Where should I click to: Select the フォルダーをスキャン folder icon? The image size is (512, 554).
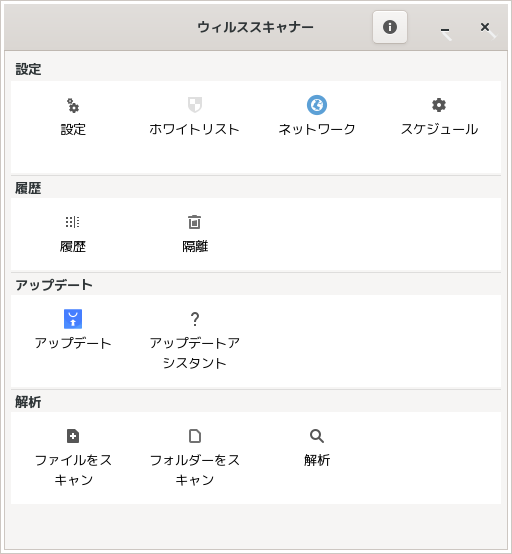(195, 436)
